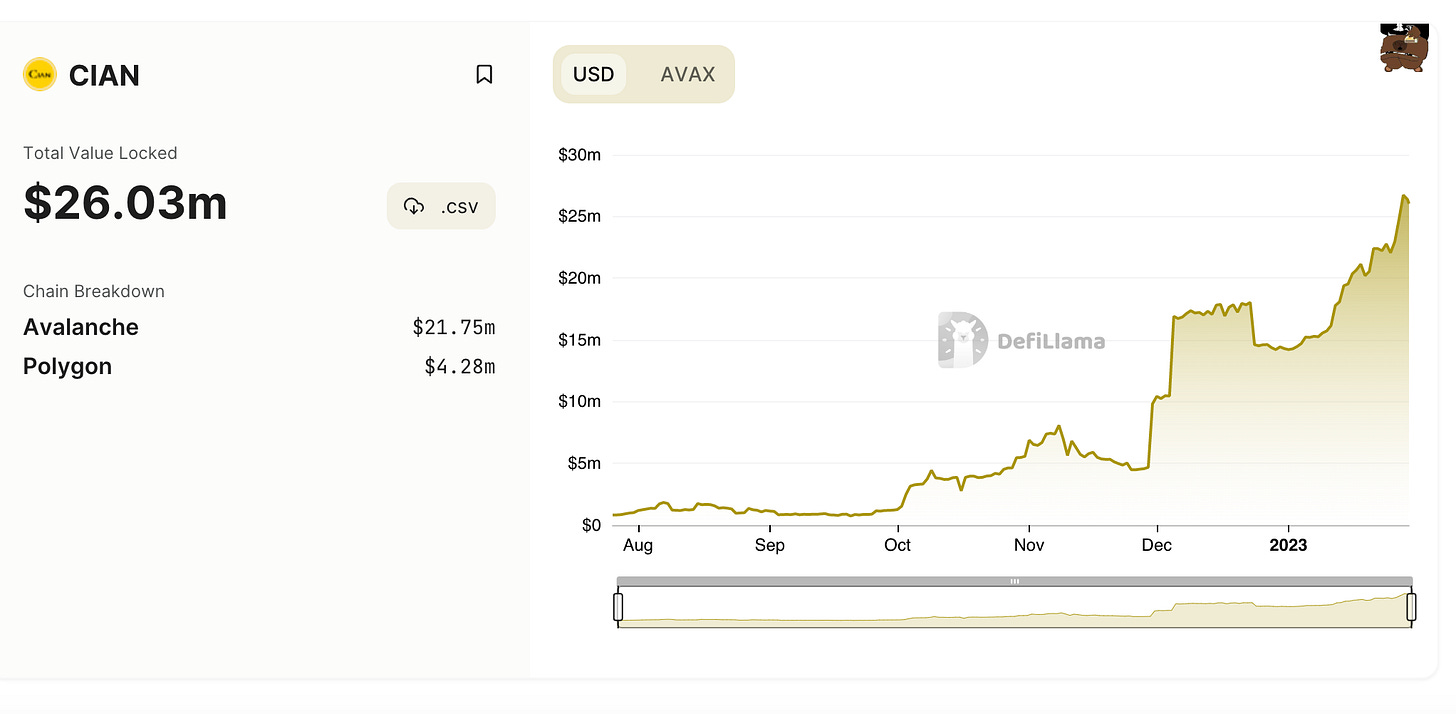Bookmark the CIAN protocol

coord(484,74)
